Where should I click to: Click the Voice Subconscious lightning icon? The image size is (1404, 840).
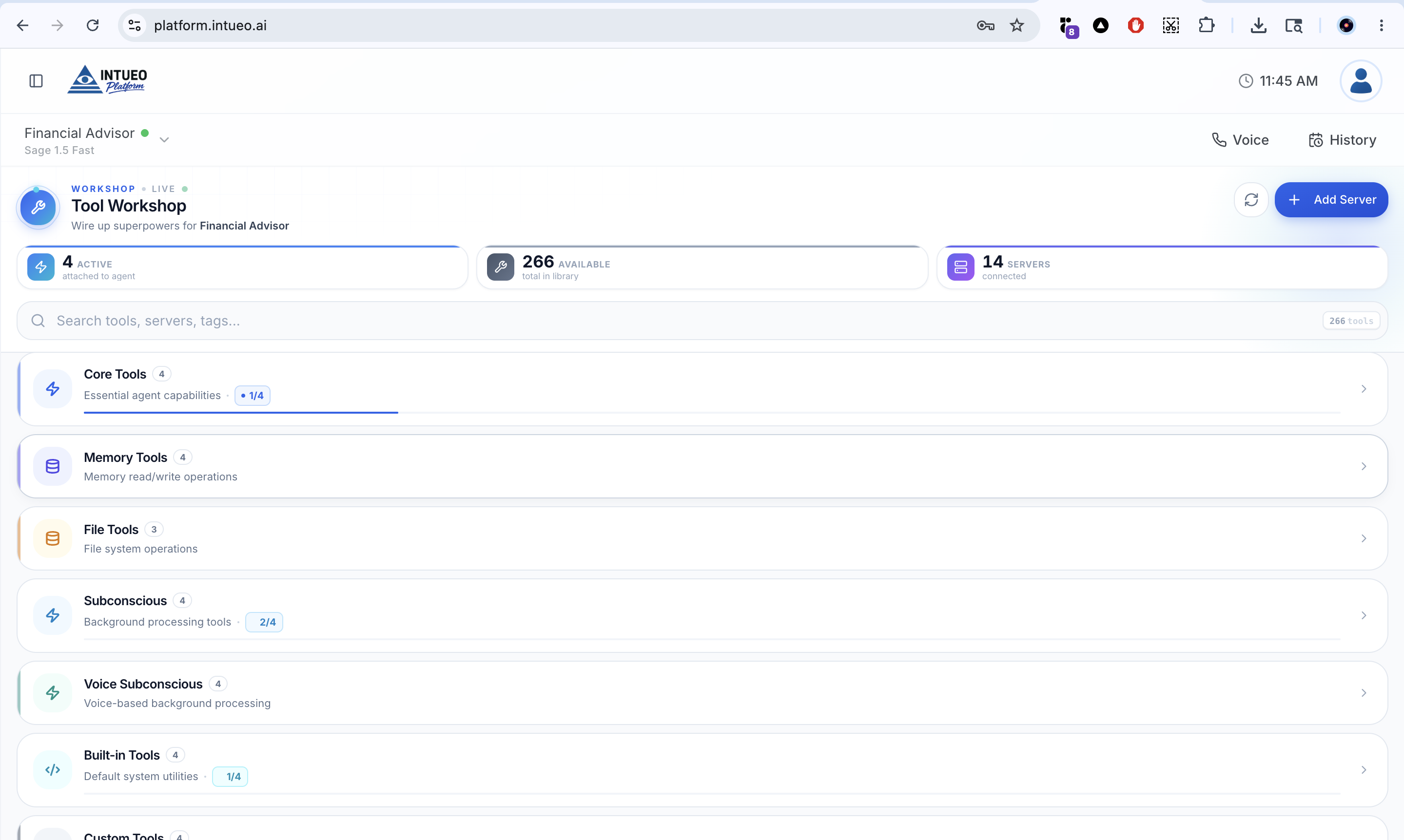[x=53, y=693]
